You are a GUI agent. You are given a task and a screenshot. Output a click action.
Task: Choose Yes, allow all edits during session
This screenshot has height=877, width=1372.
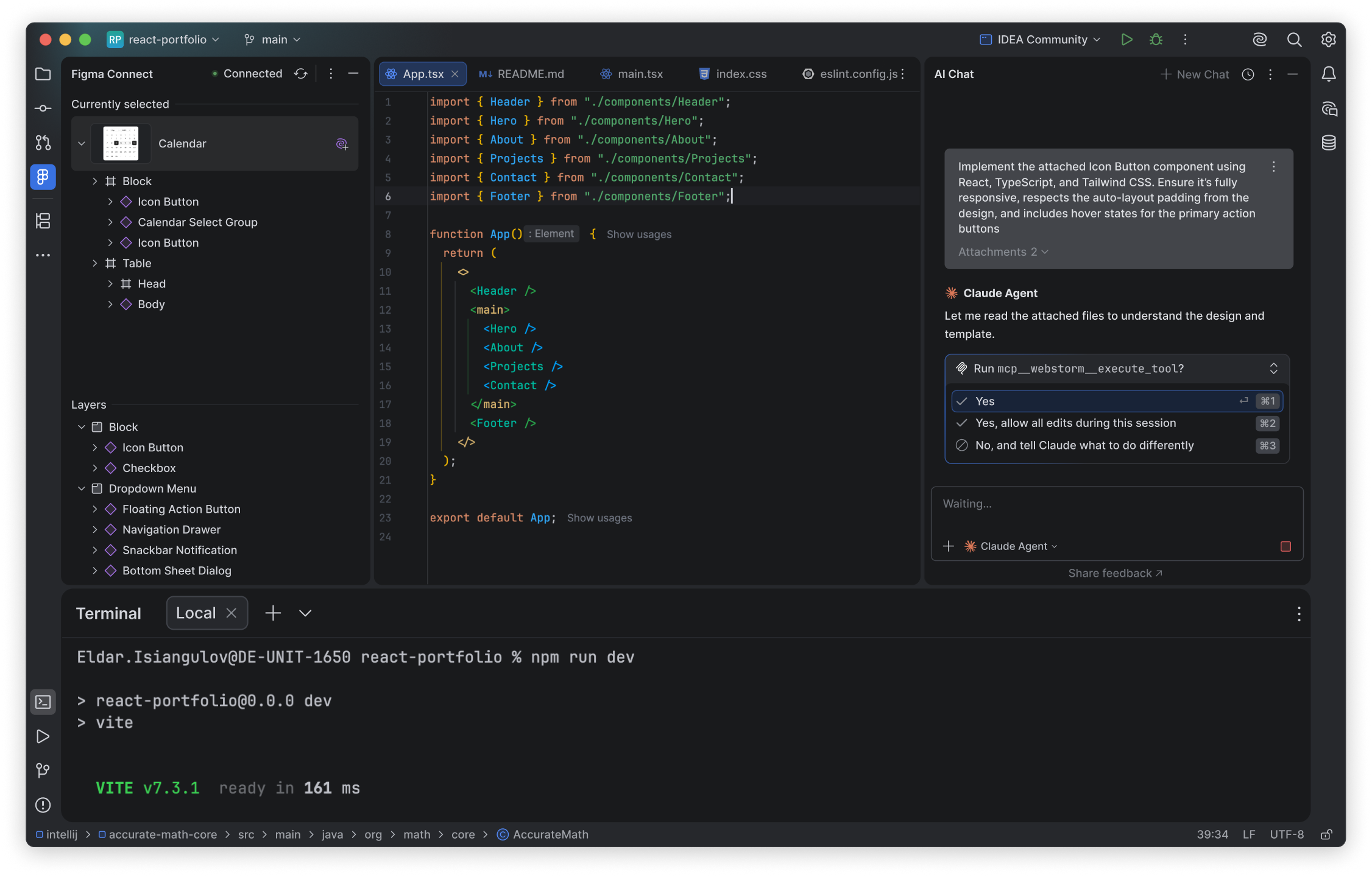point(1117,423)
